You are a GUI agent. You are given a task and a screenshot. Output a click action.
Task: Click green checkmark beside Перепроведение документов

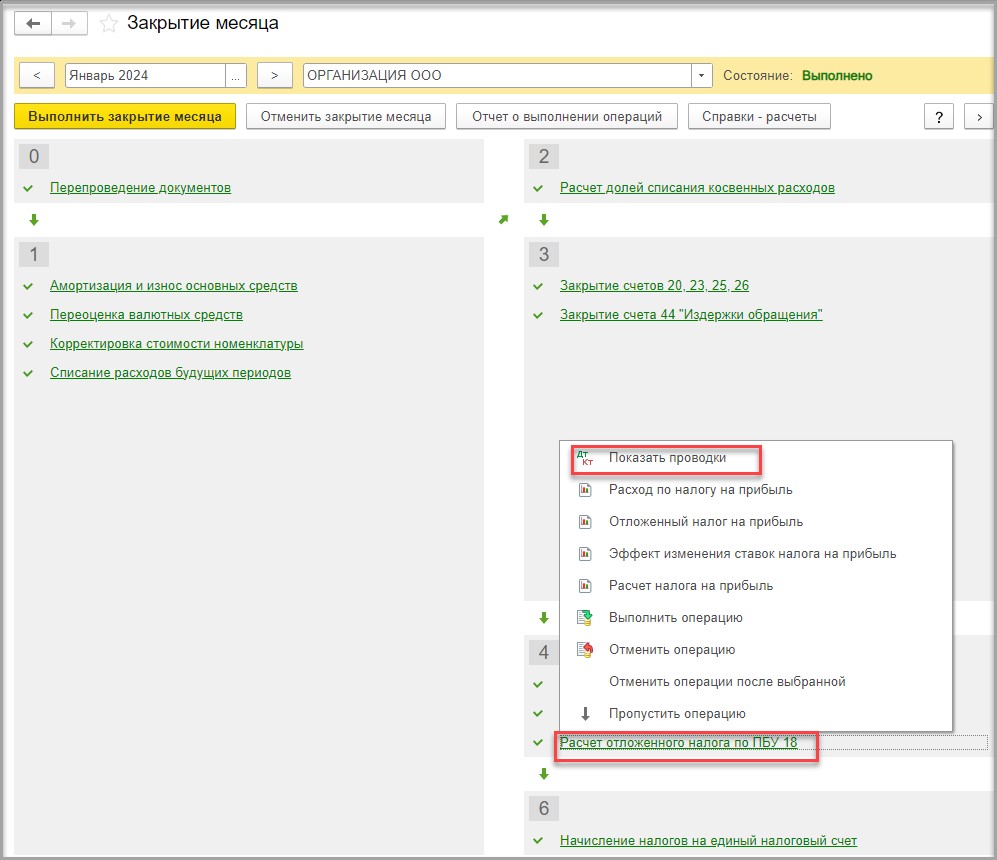coord(28,188)
